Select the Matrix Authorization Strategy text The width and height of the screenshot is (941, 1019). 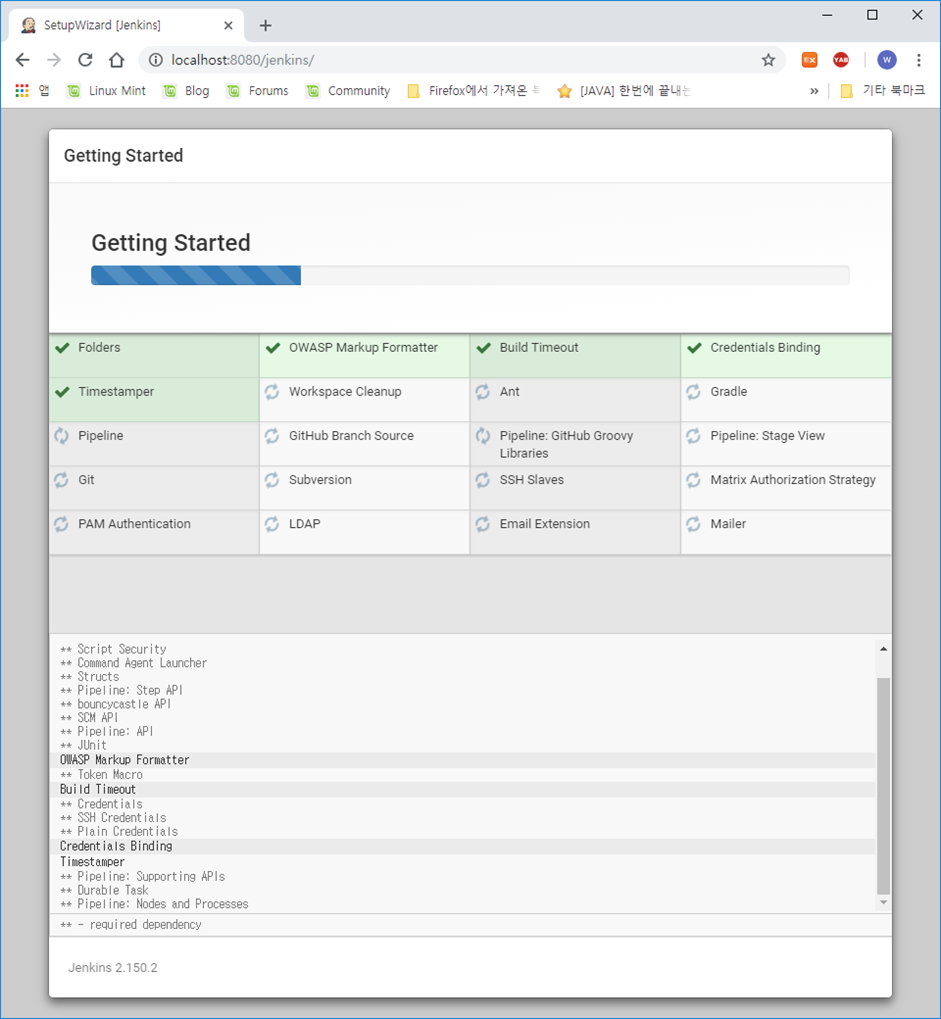793,480
